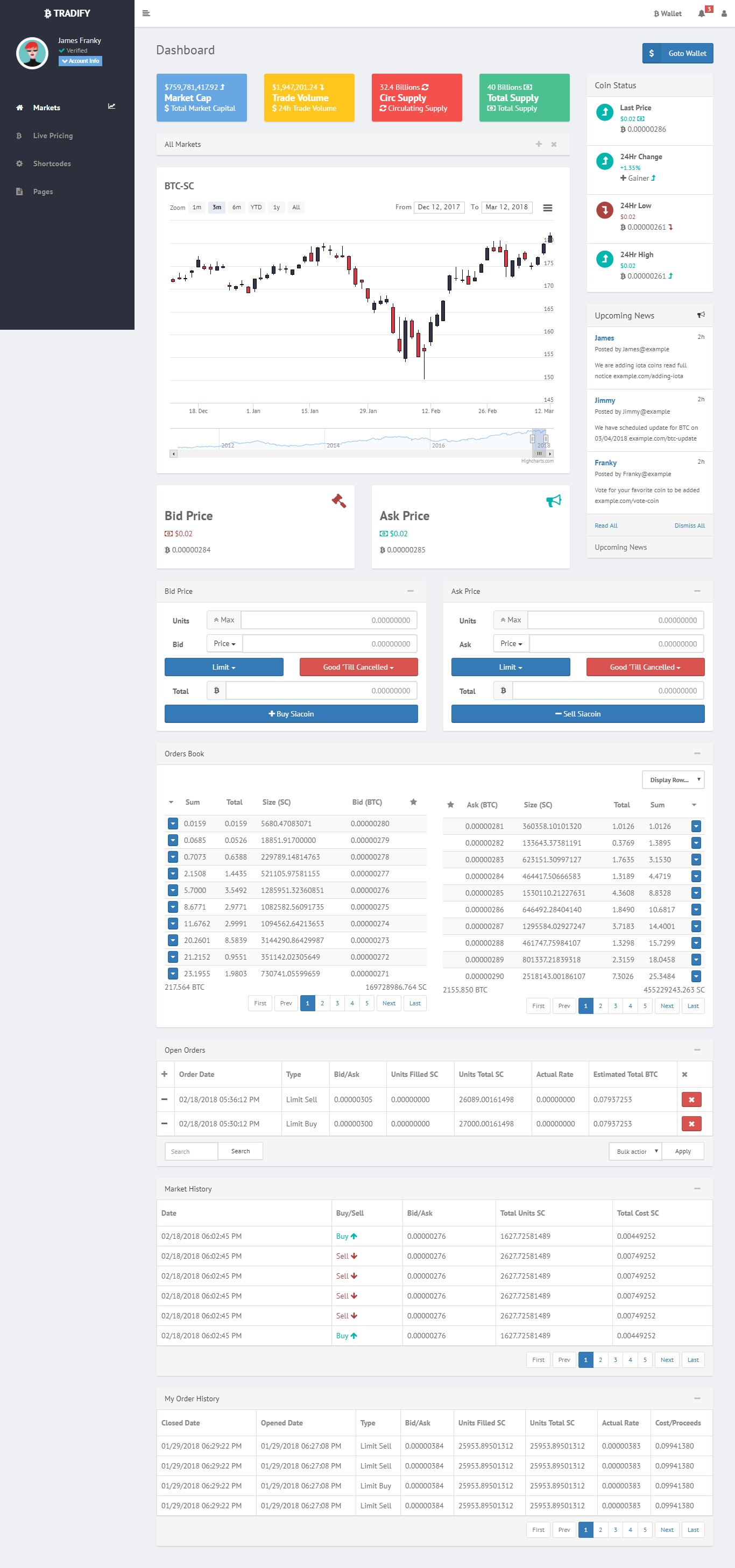This screenshot has width=735, height=1568.
Task: Set chart zoom to All
Action: 296,208
